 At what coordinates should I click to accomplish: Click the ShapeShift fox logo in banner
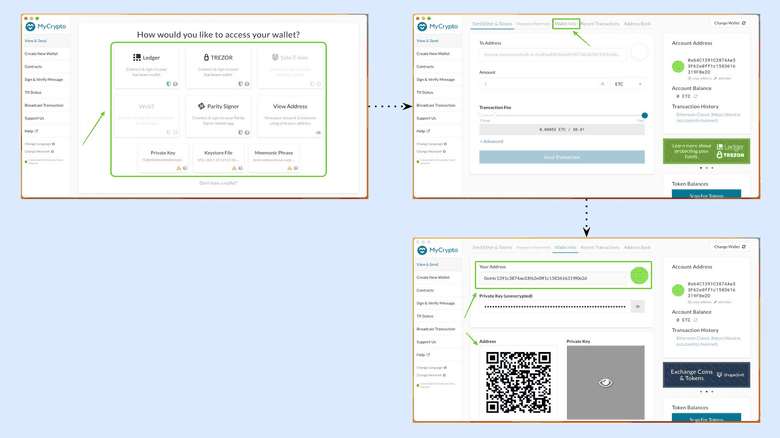tap(719, 375)
